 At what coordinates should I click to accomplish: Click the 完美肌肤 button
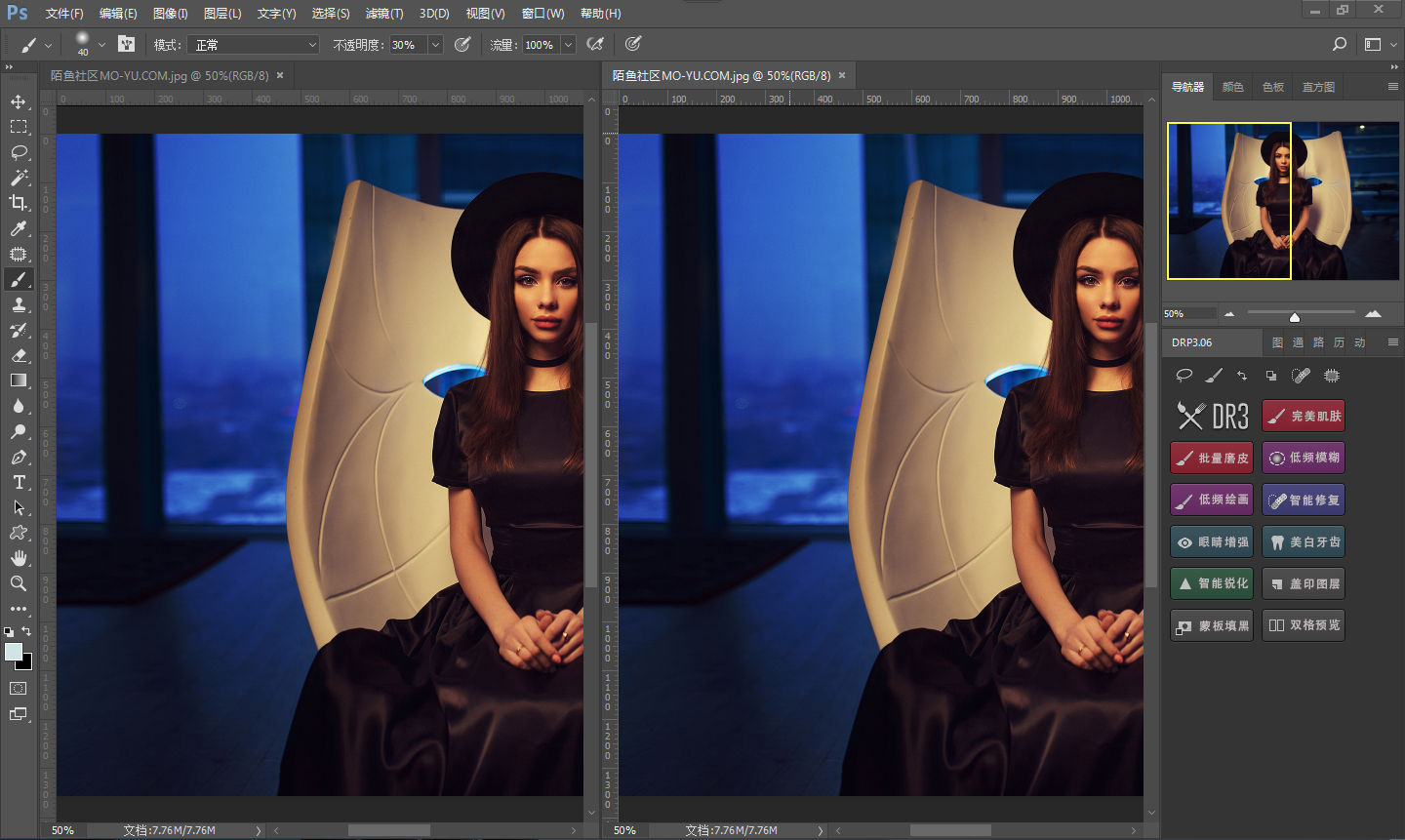(1304, 416)
